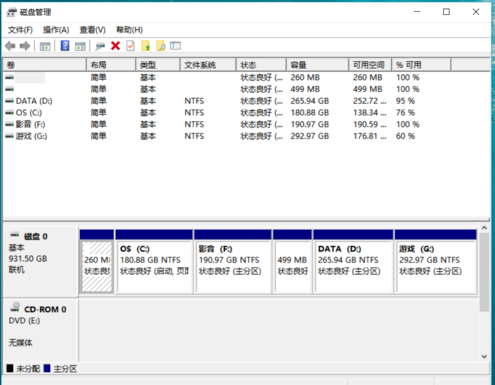The height and width of the screenshot is (385, 495).
Task: Click the CD-ROM 0 disc icon
Action: pyautogui.click(x=15, y=307)
